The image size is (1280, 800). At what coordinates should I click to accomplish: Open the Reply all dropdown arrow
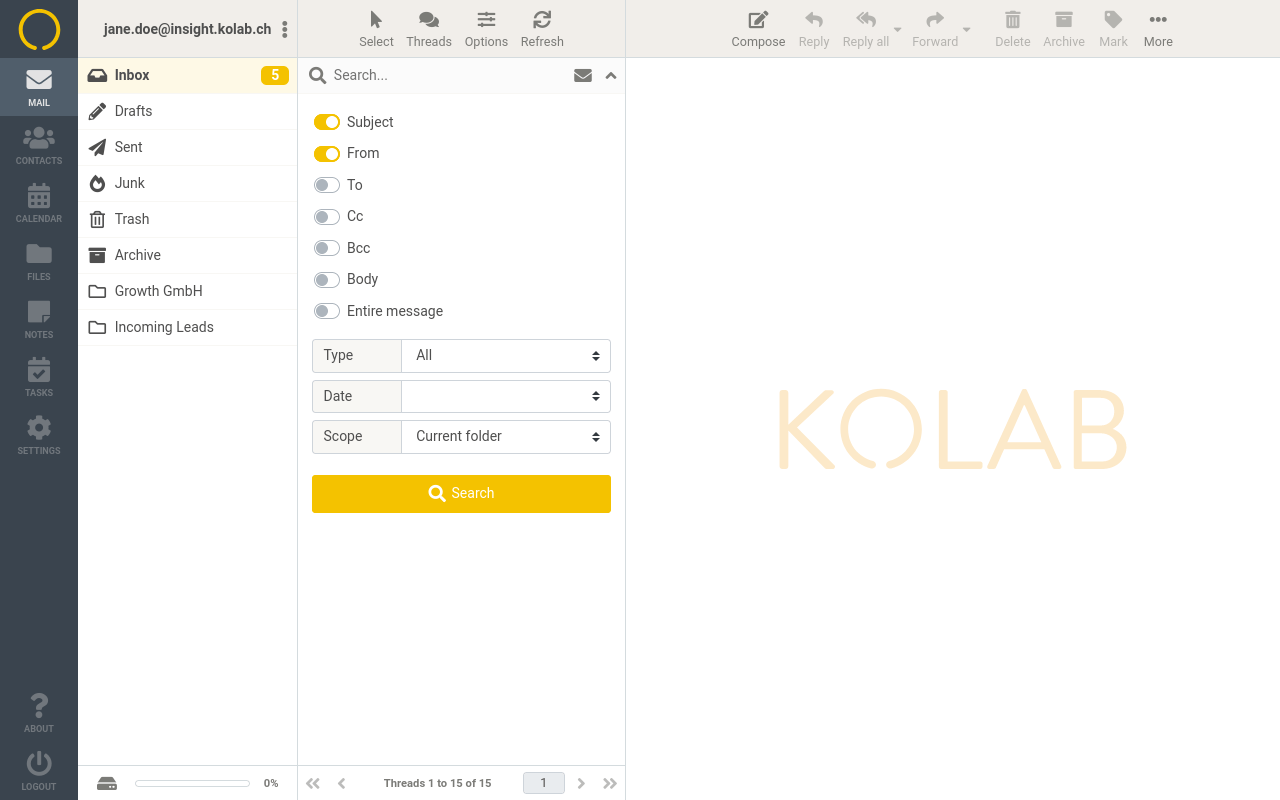coord(898,29)
